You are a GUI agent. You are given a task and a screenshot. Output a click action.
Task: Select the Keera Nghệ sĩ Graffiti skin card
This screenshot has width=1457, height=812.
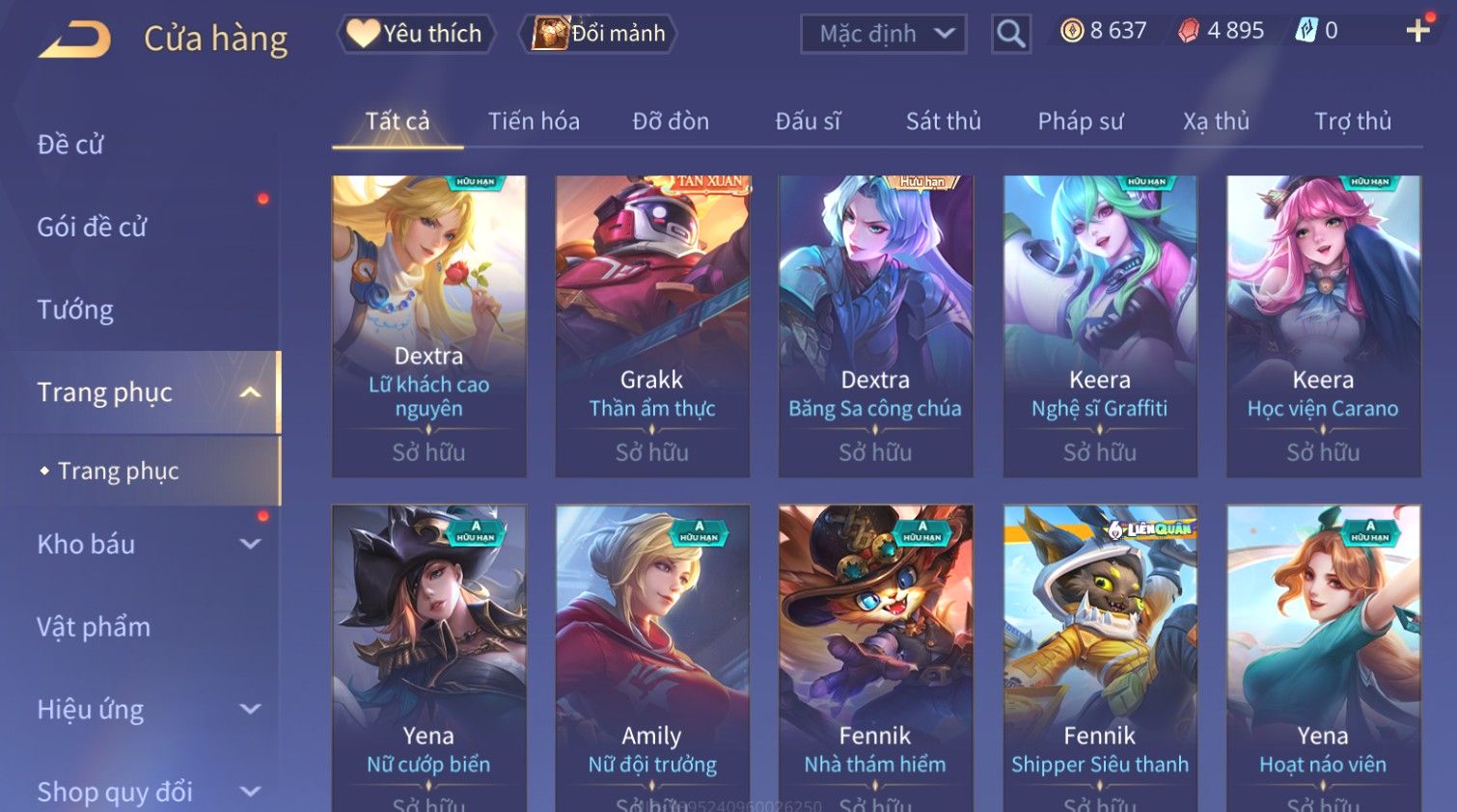tap(1100, 326)
